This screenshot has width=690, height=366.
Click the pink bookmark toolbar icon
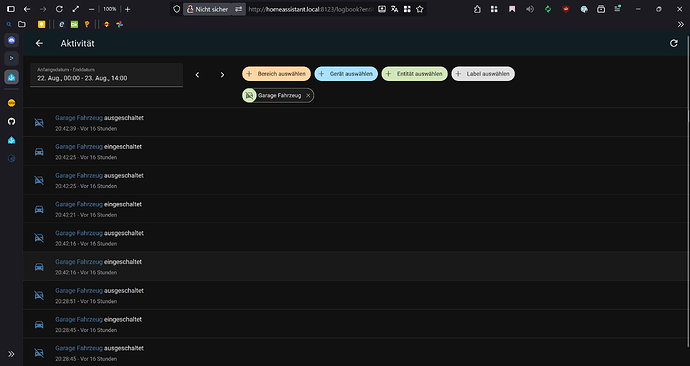coord(512,9)
